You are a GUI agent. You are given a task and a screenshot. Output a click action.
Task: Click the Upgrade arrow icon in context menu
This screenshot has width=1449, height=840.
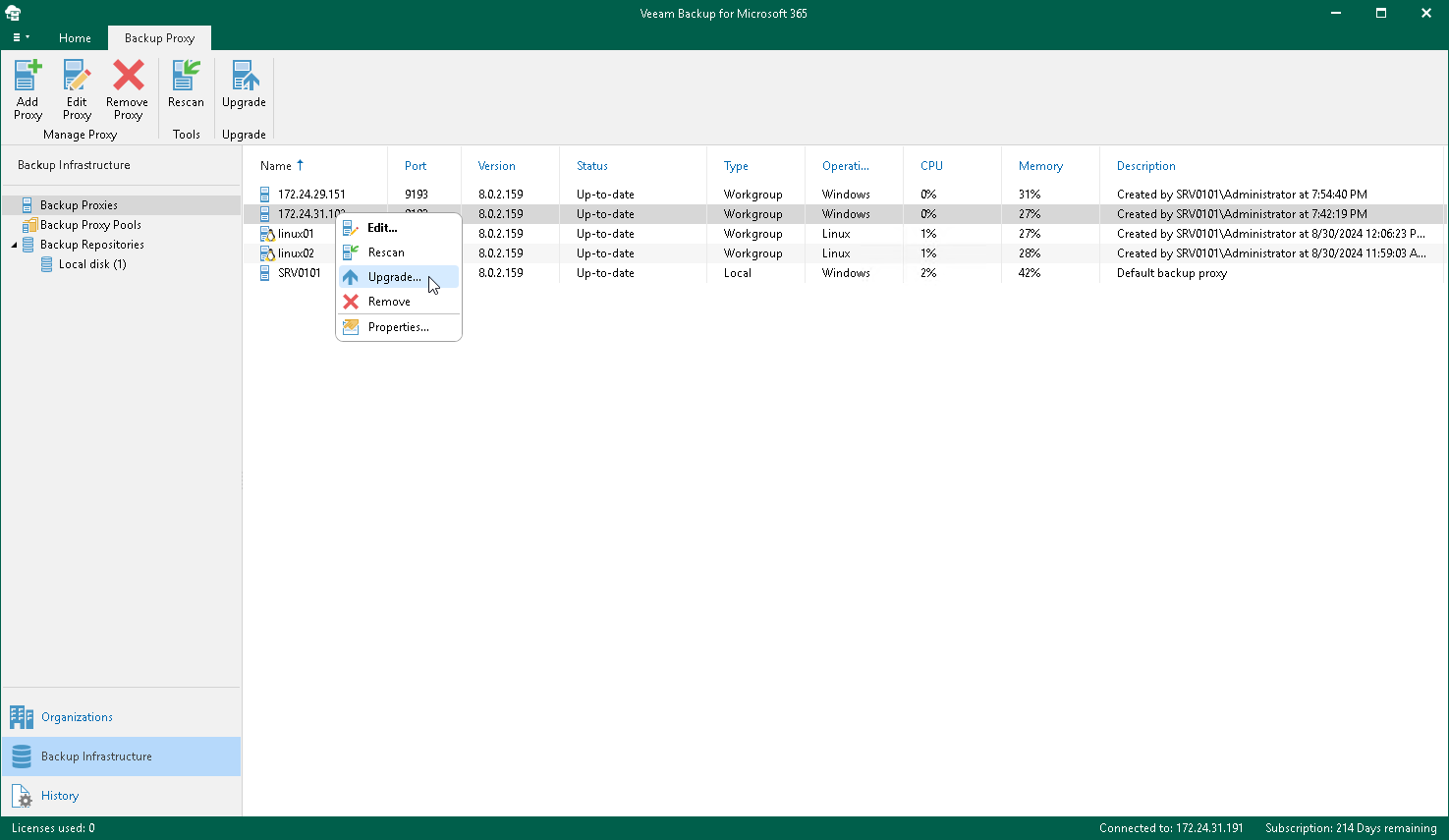351,277
